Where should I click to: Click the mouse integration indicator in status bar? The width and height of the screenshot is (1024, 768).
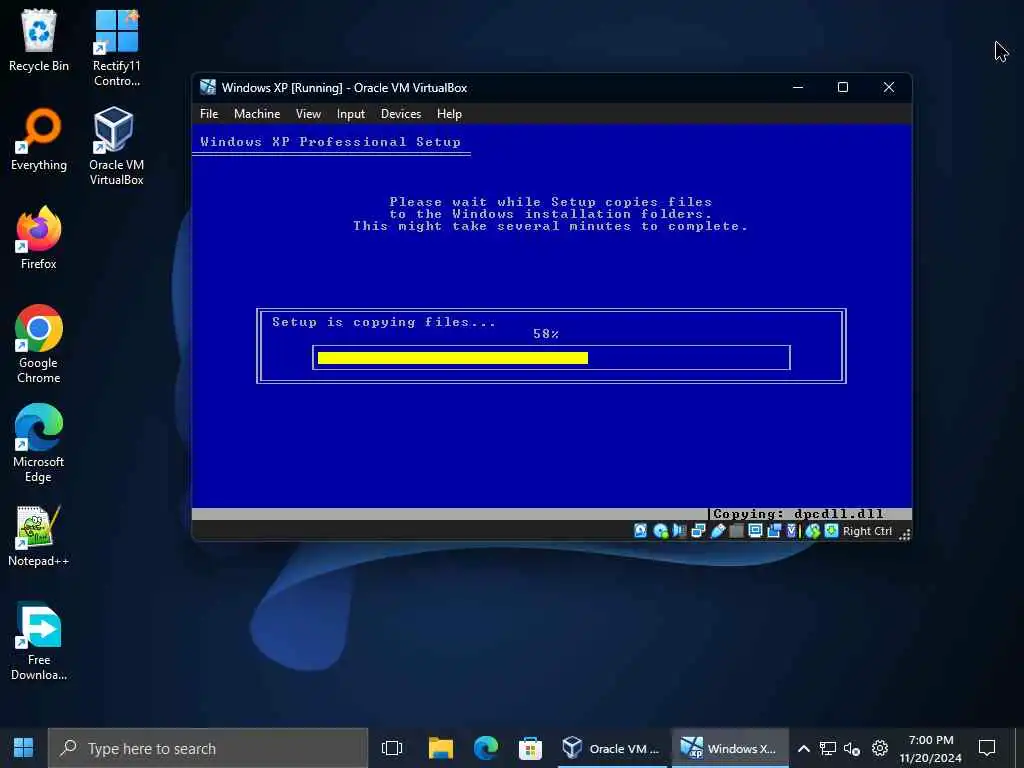coord(812,531)
